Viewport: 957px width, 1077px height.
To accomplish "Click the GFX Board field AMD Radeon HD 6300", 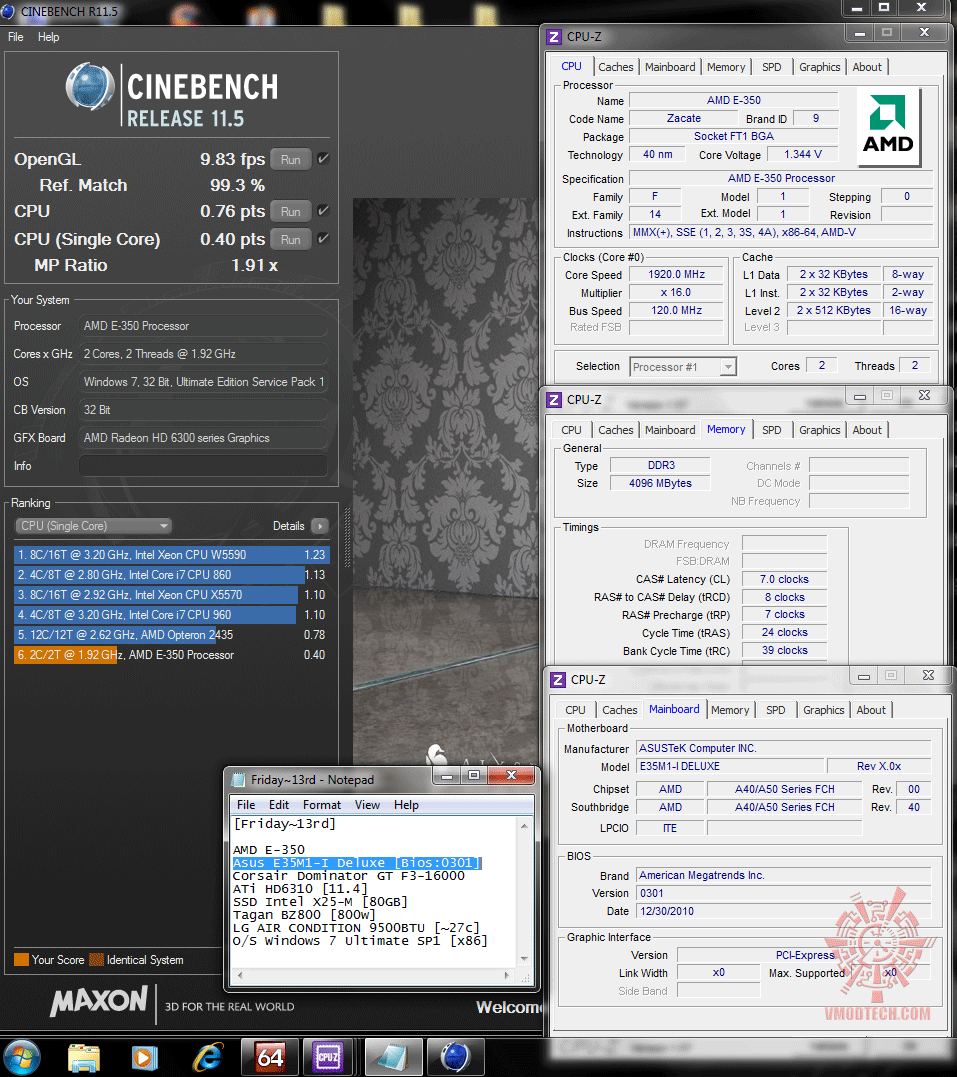I will (x=203, y=438).
